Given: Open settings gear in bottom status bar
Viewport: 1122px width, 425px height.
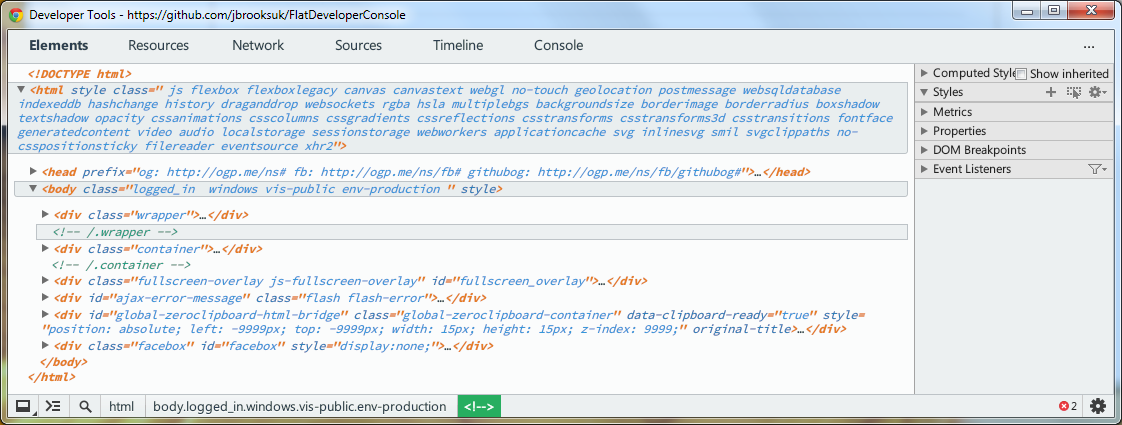Looking at the screenshot, I should click(x=1098, y=406).
